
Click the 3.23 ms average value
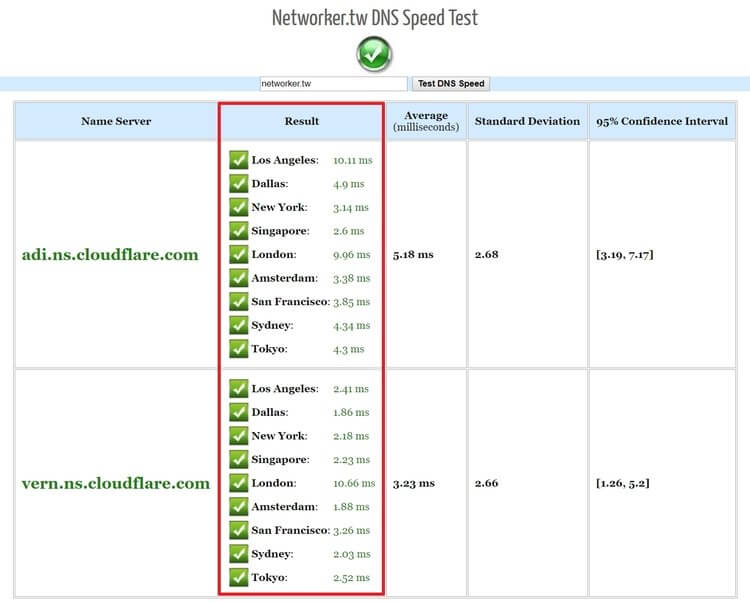pos(414,483)
